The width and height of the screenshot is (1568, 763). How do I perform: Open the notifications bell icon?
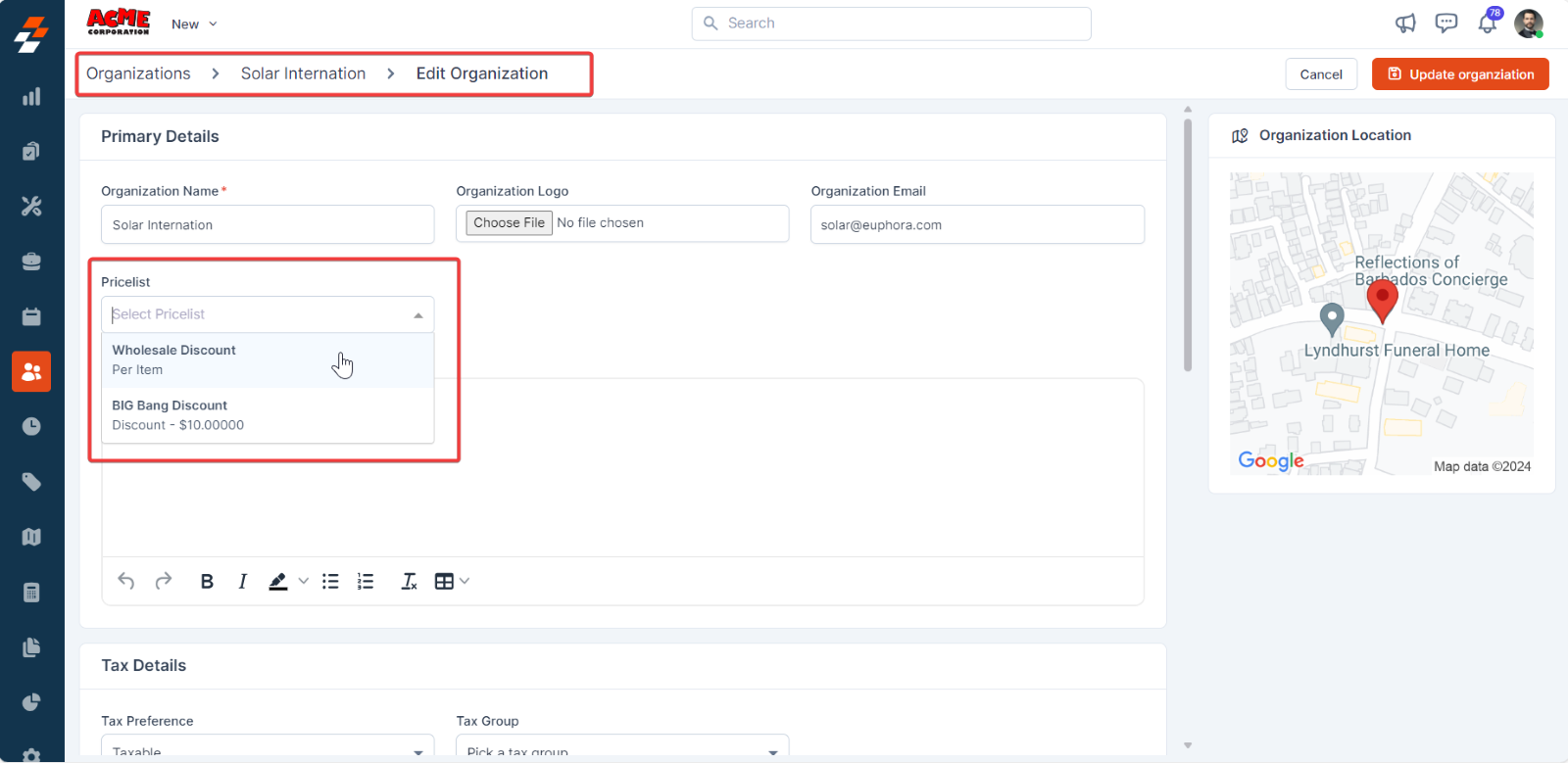(1488, 24)
